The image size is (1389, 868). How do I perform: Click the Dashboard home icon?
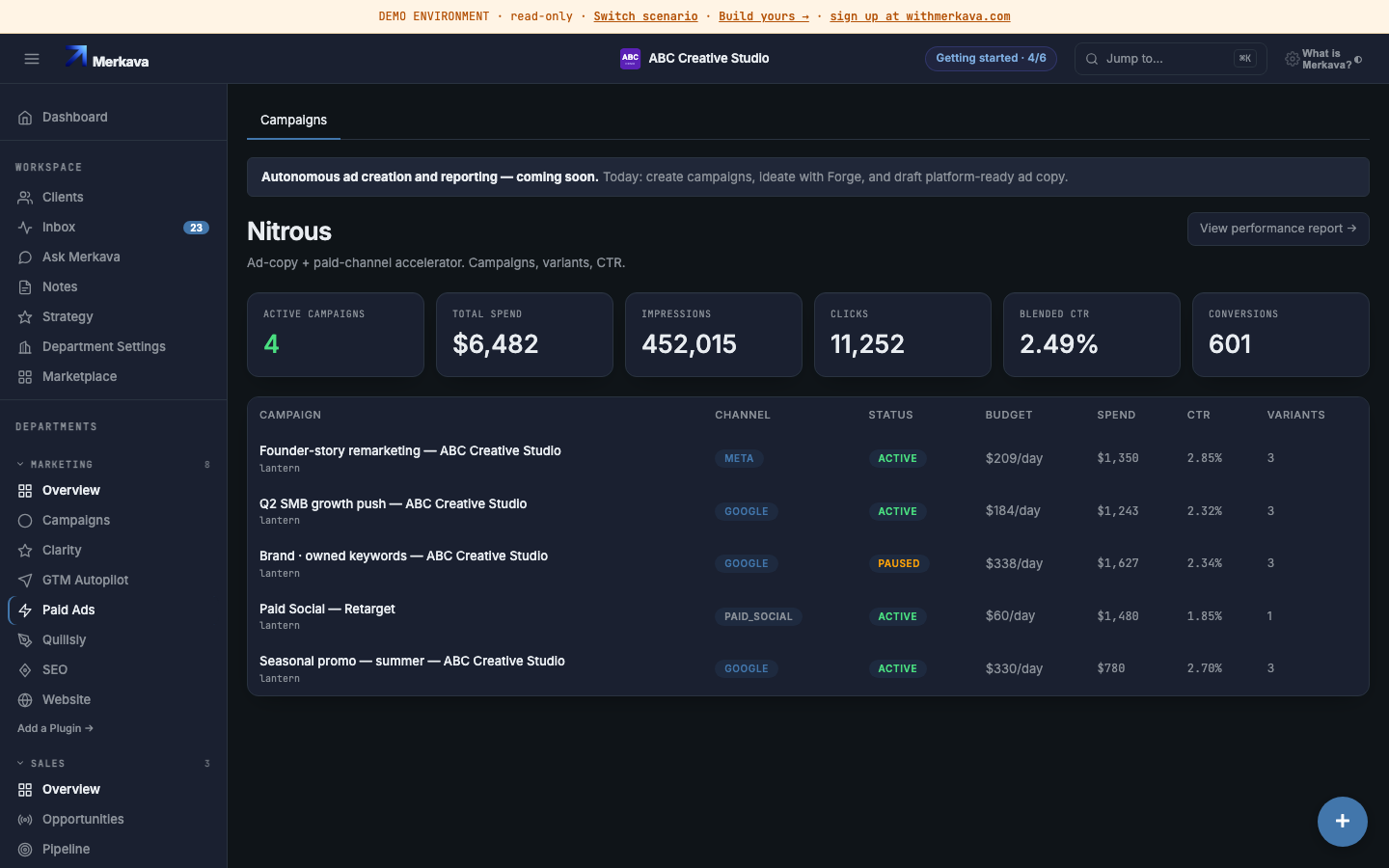(x=25, y=118)
